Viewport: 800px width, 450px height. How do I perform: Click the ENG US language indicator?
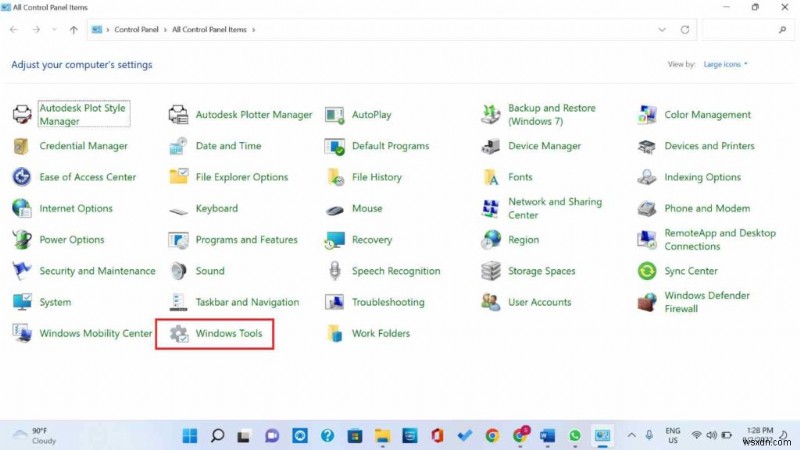tap(672, 436)
